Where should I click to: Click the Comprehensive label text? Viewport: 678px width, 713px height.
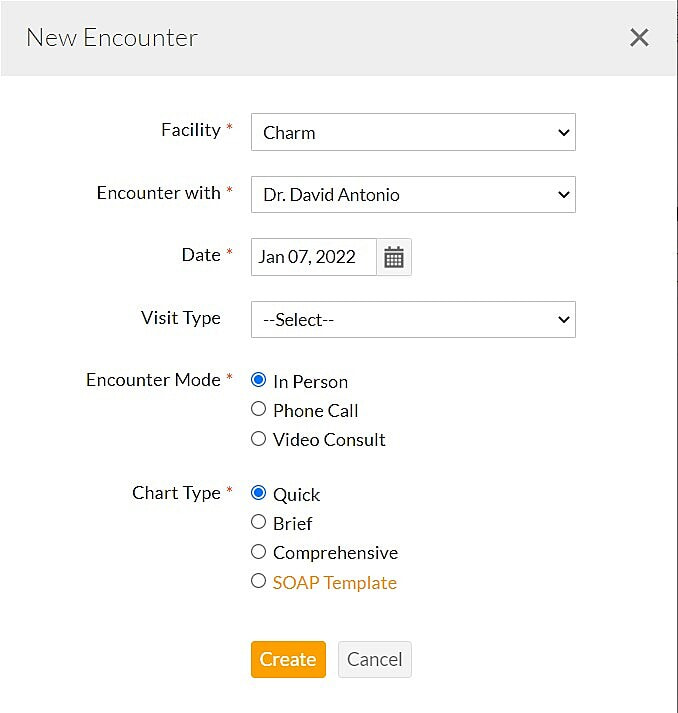pos(335,553)
